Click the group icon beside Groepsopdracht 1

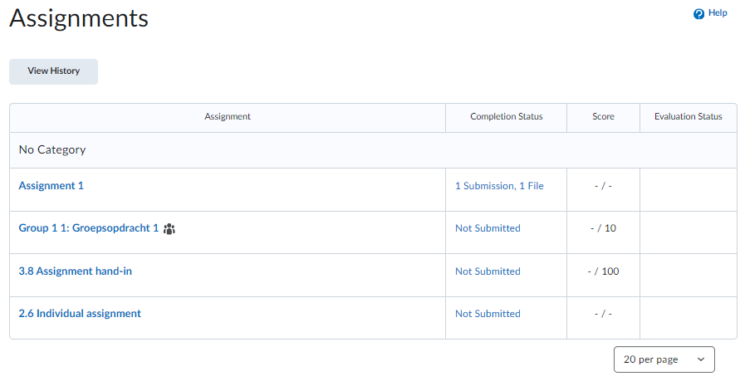169,229
